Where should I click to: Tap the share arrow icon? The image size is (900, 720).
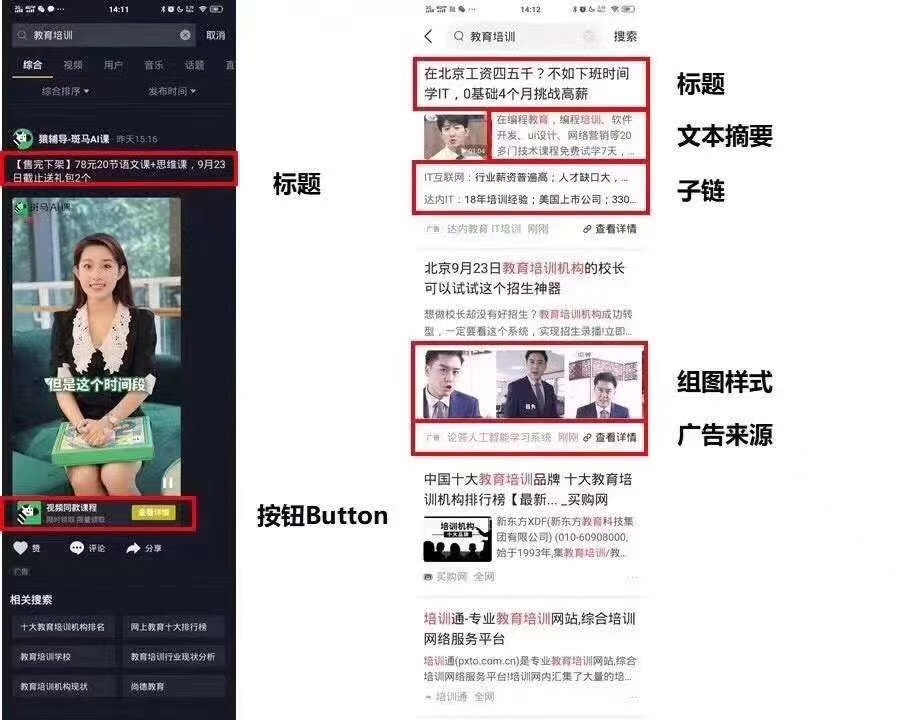[x=133, y=548]
